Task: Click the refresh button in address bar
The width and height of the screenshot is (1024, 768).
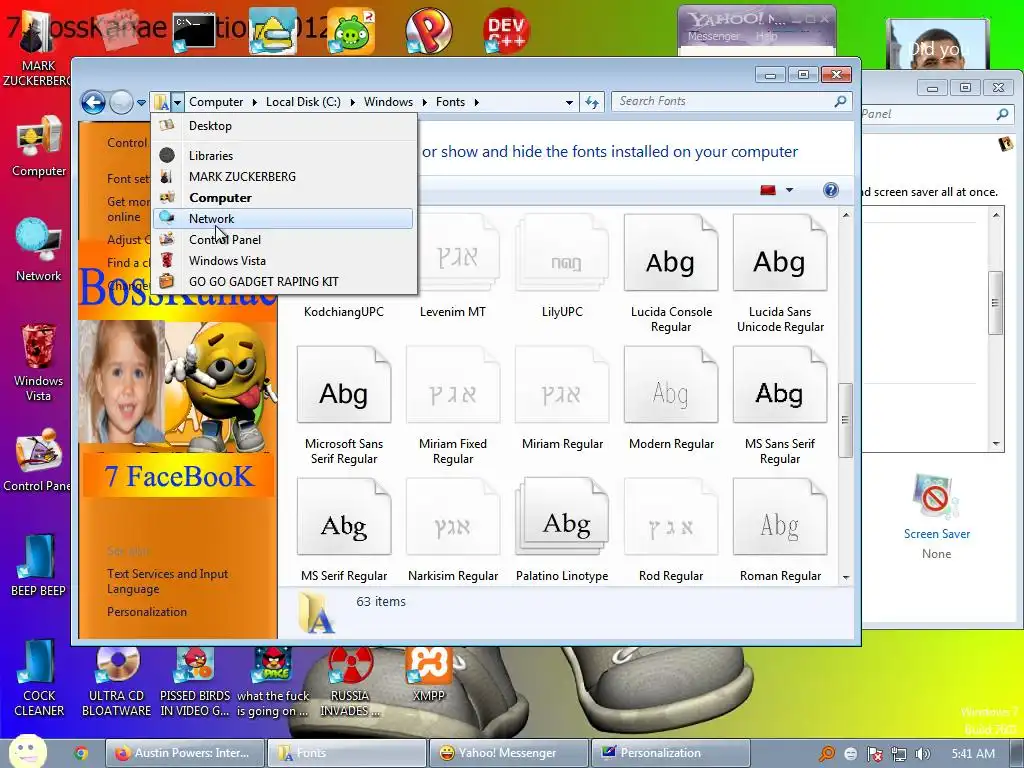Action: 592,102
